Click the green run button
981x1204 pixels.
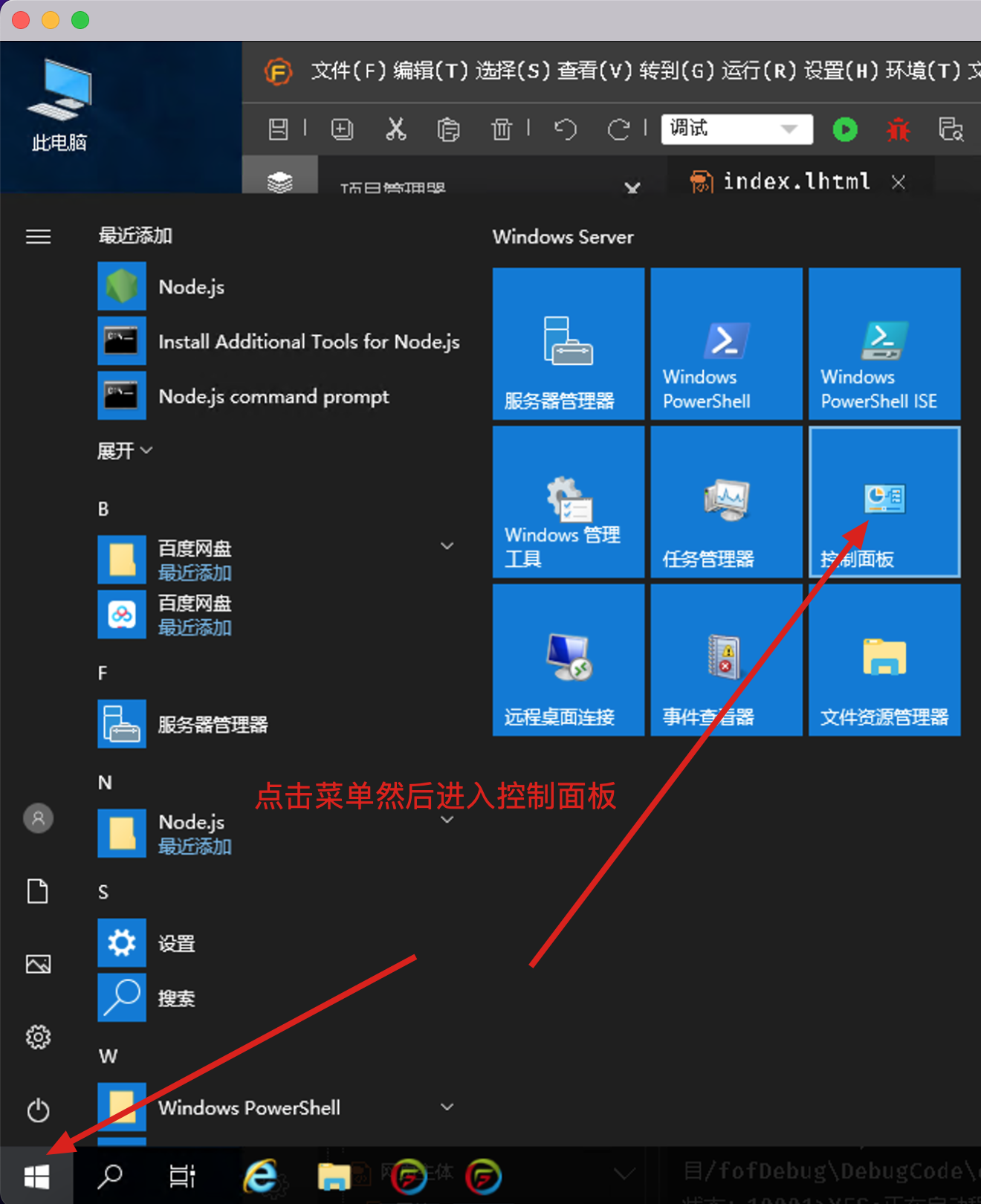pyautogui.click(x=845, y=129)
